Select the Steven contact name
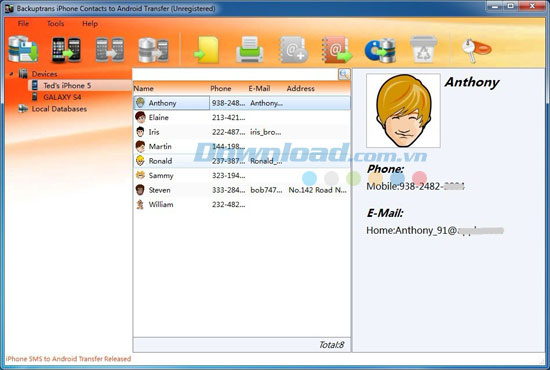Viewport: 550px width, 370px height. point(160,190)
